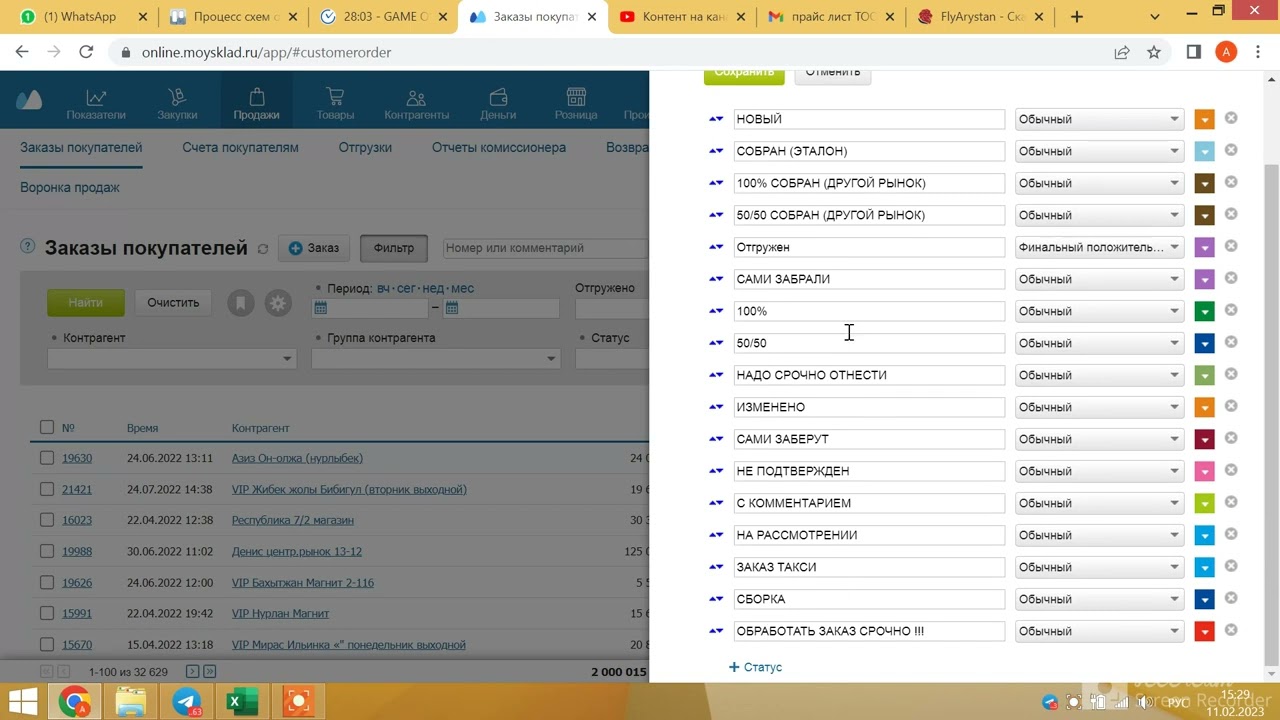This screenshot has height=720, width=1280.
Task: Open type dropdown for НЕ ПОДТВЕРЖДЕН
Action: tap(1099, 471)
